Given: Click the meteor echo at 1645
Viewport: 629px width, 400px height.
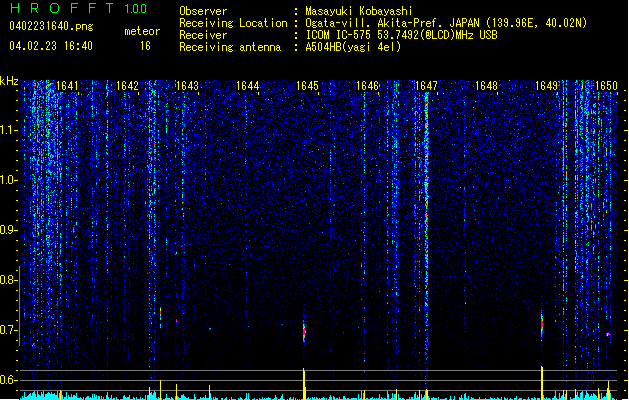Looking at the screenshot, I should coord(304,331).
